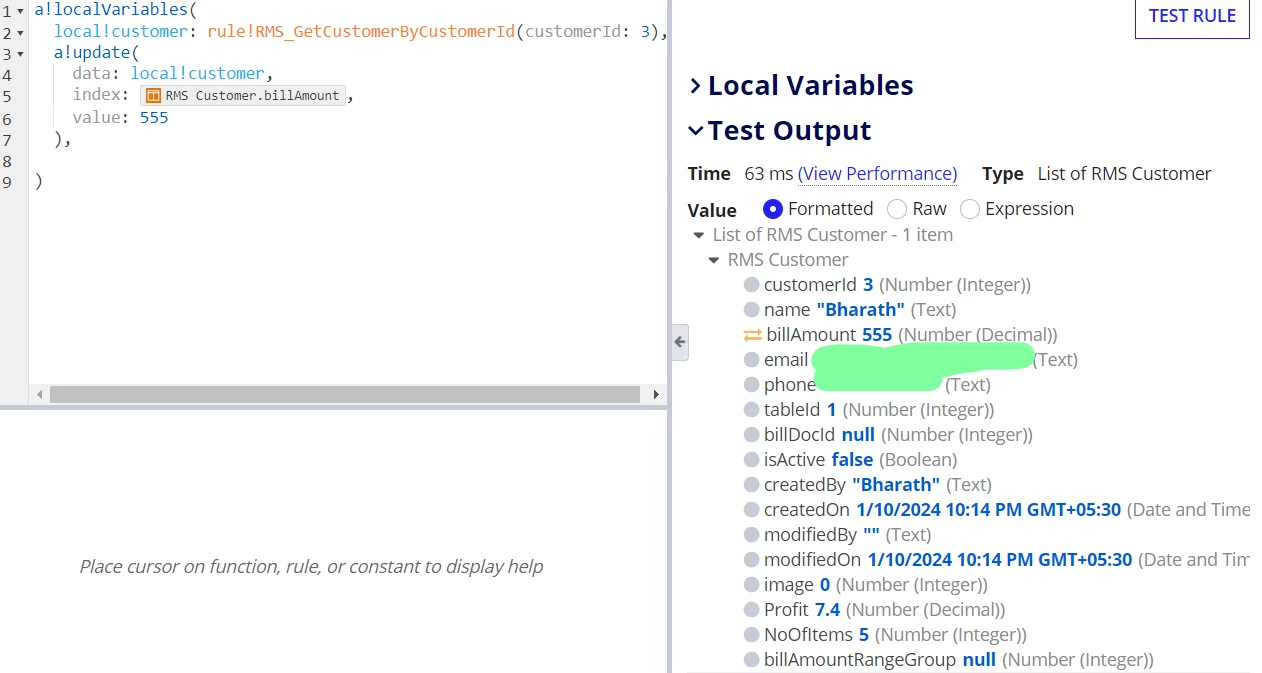Click the billAmount value 555 in output
The width and height of the screenshot is (1262, 673).
(877, 335)
